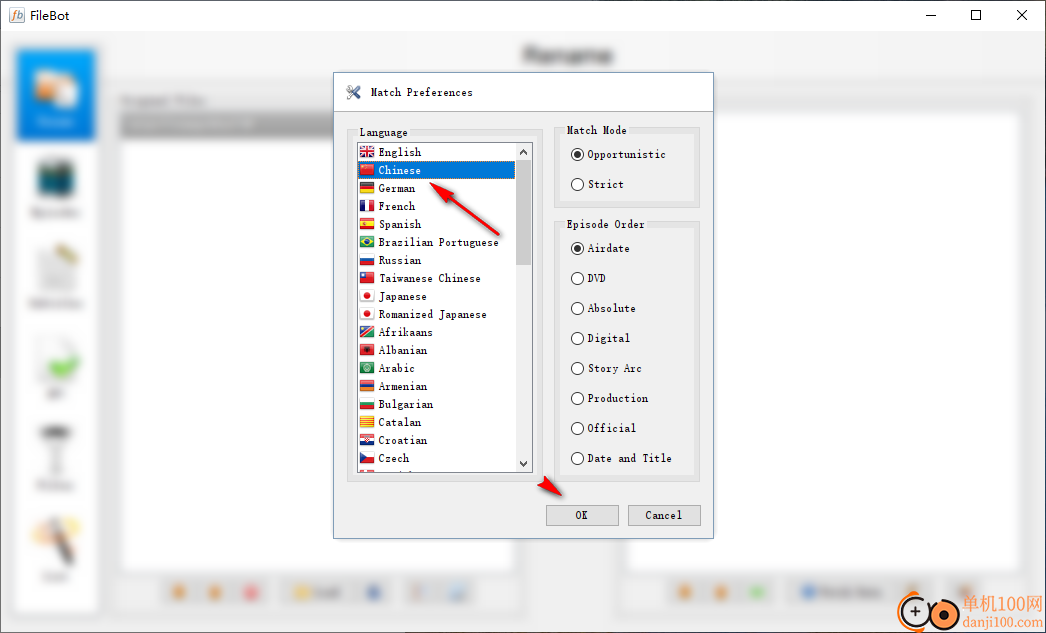Click the flag beside Arabic
The height and width of the screenshot is (633, 1046).
[367, 368]
